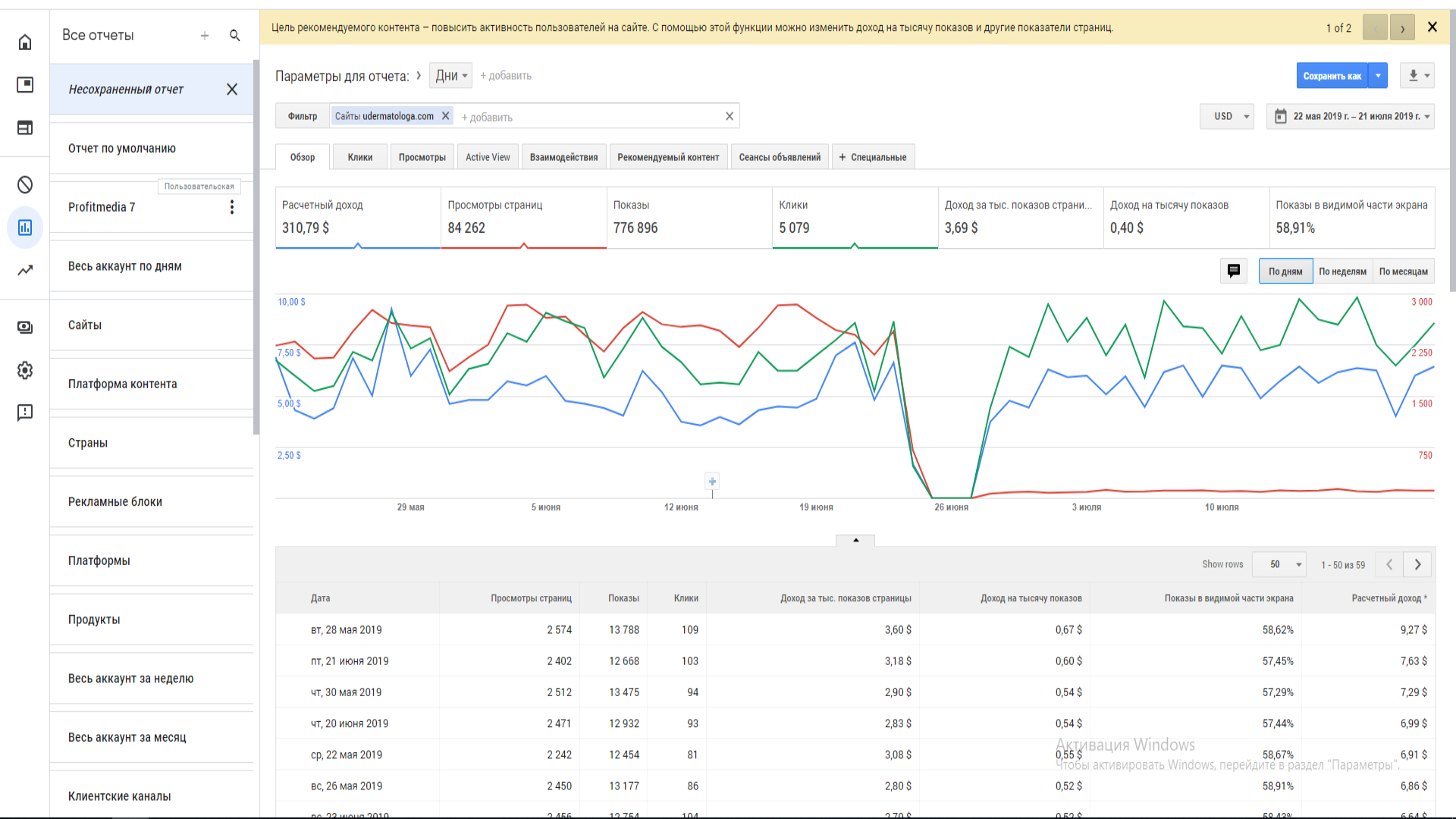Switch to the Active View tab
This screenshot has width=1456, height=819.
[x=488, y=157]
